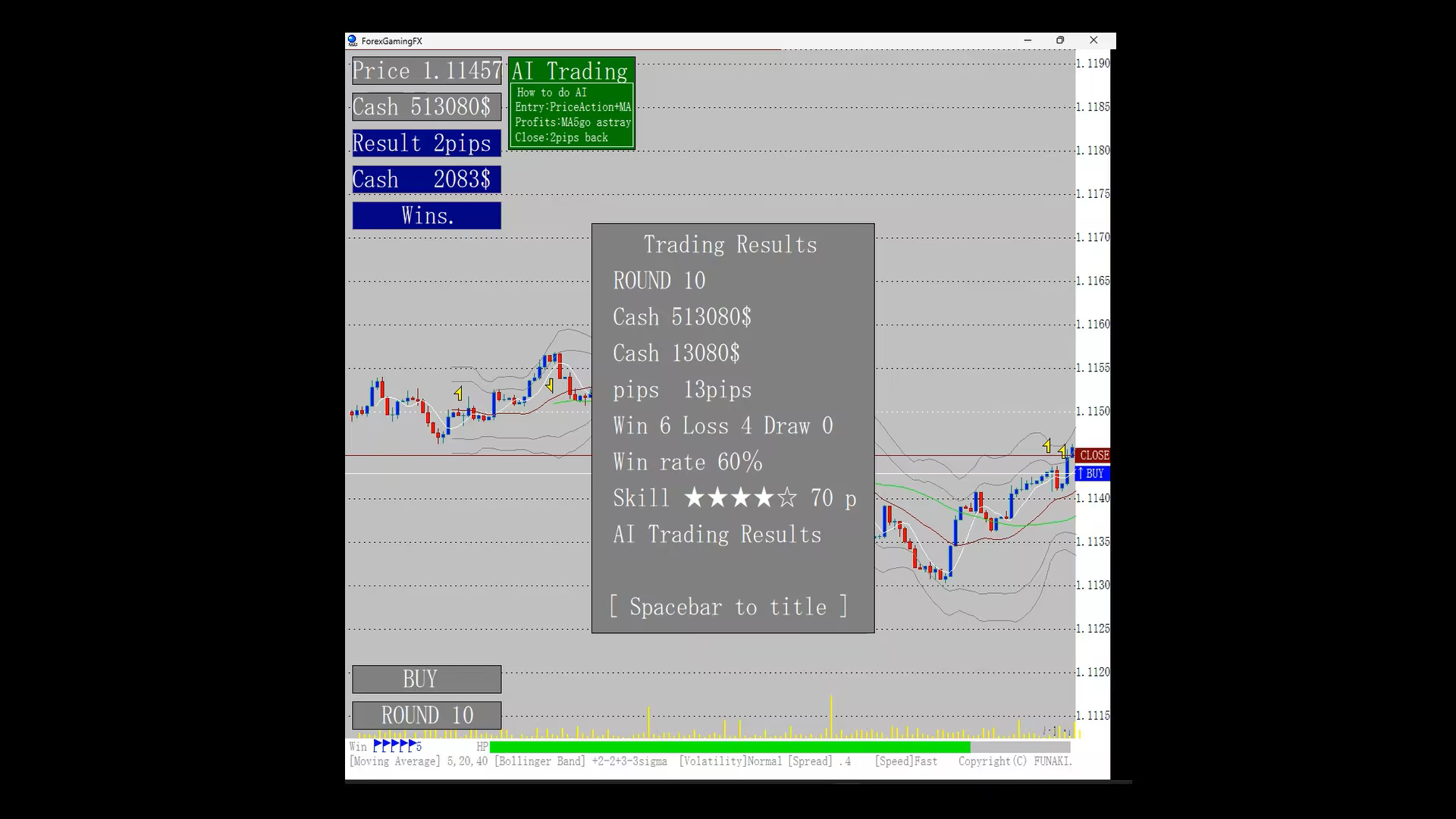Click the blue BUY price tag on axis
This screenshot has width=1456, height=819.
[x=1093, y=473]
